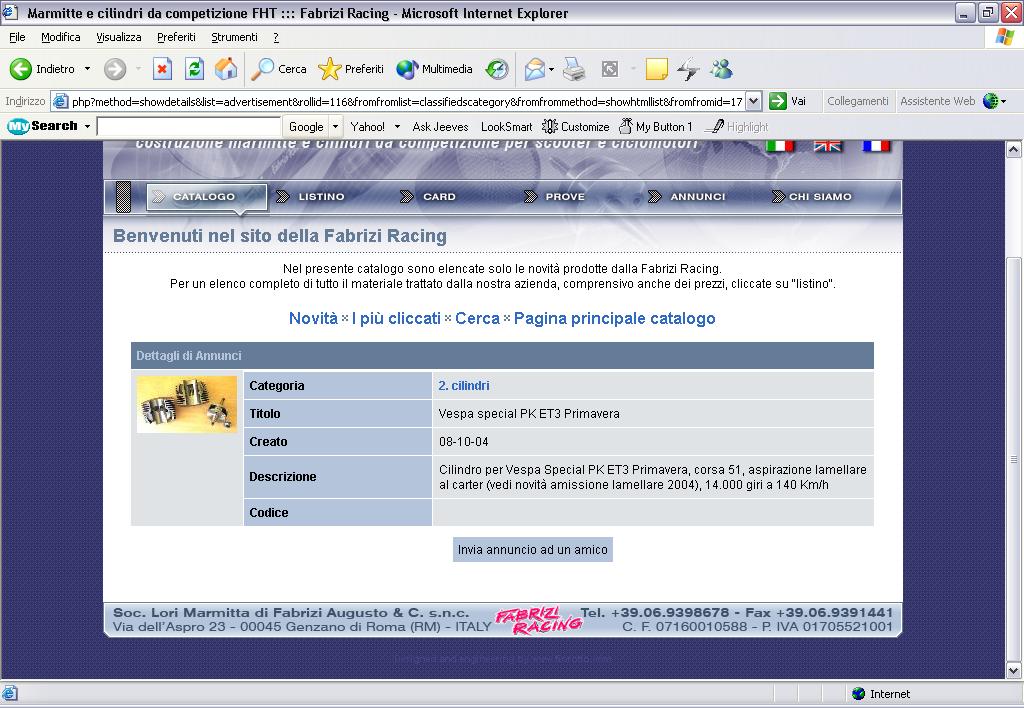Image resolution: width=1024 pixels, height=708 pixels.
Task: Open the Modifica menu
Action: coord(61,37)
